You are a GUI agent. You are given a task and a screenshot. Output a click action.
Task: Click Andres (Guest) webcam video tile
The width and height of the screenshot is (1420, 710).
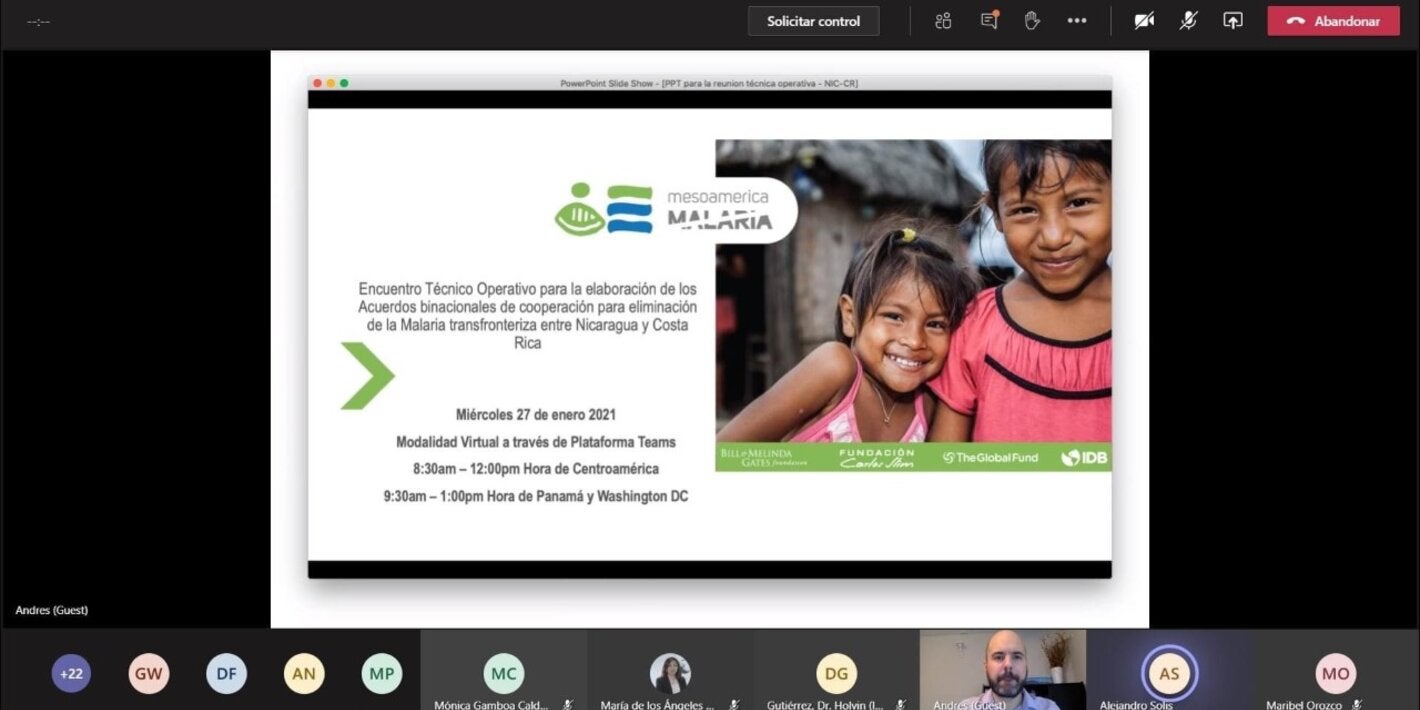click(x=1002, y=669)
